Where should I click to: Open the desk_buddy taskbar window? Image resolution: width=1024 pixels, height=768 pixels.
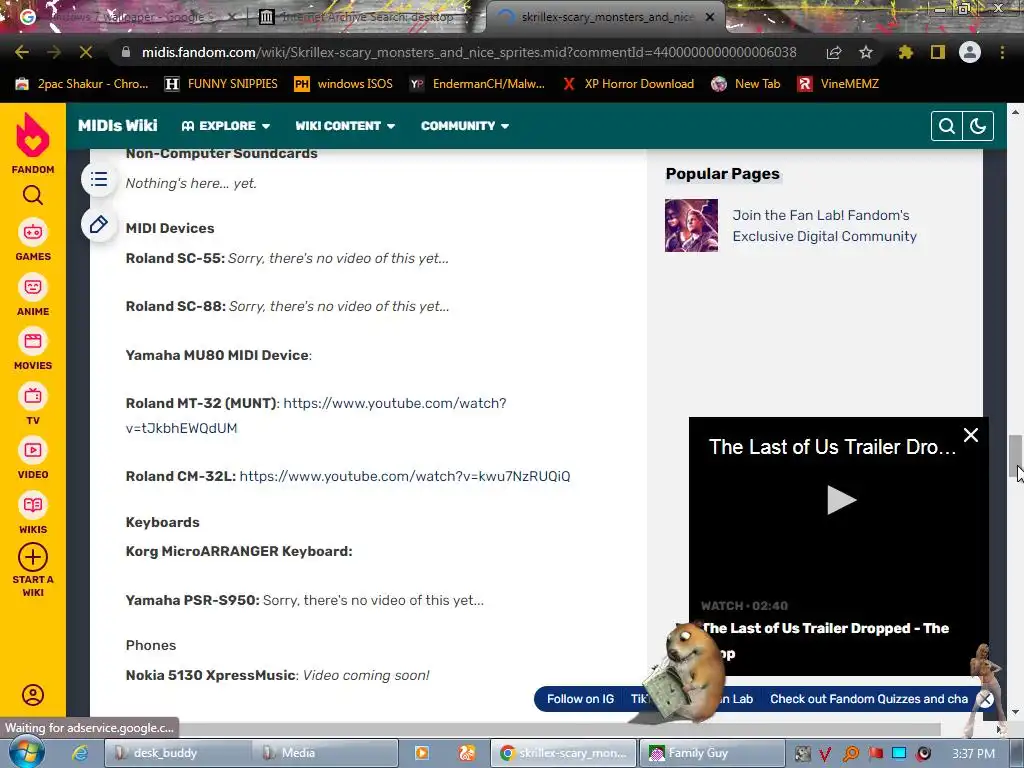[x=178, y=753]
